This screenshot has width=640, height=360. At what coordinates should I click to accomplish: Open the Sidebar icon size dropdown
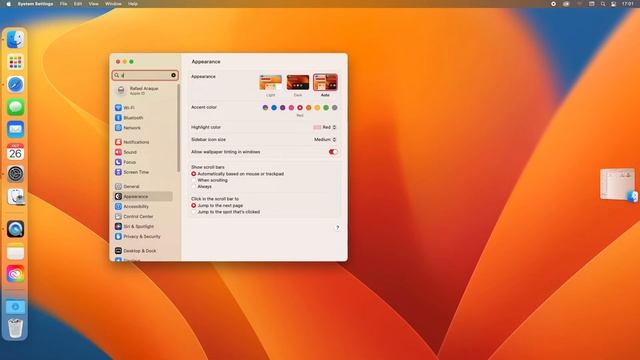[325, 140]
